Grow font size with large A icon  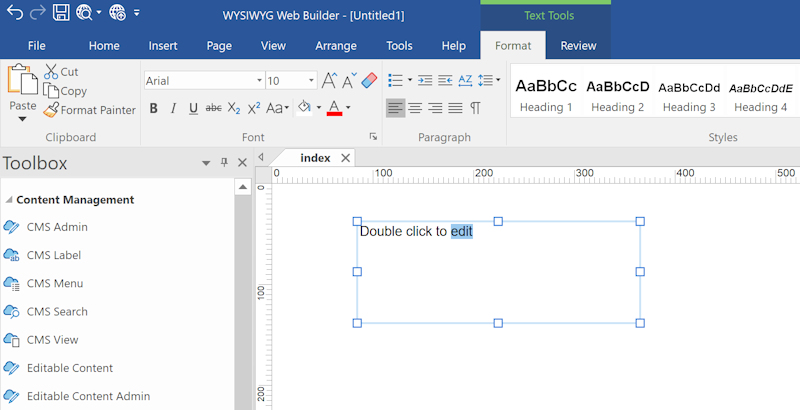coord(329,81)
